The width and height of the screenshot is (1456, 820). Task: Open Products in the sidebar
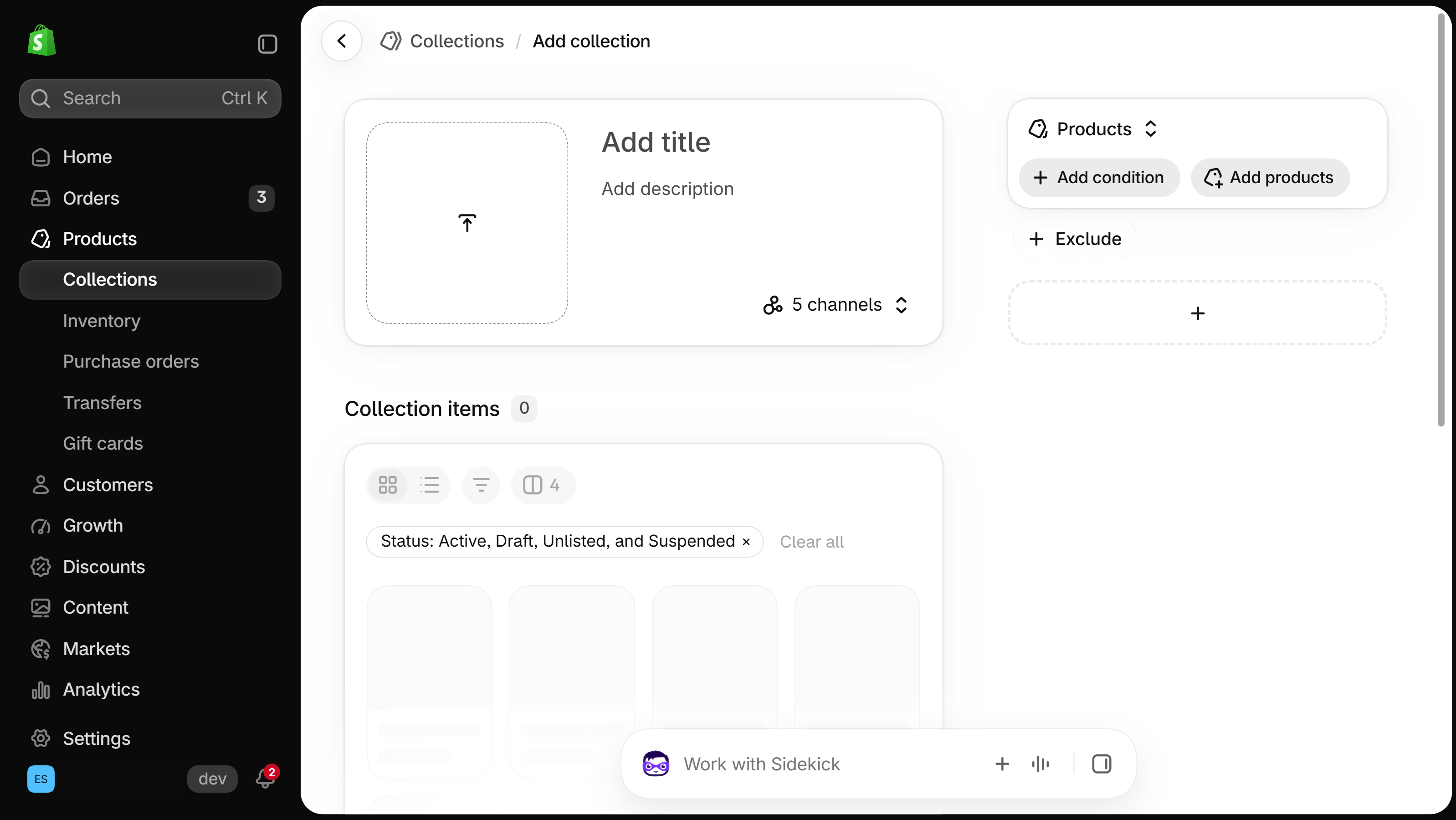click(x=150, y=239)
